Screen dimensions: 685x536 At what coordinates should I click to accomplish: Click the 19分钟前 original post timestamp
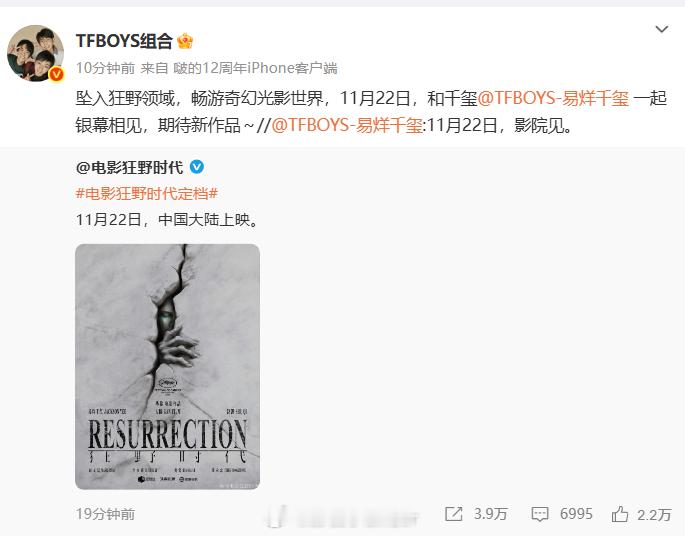click(105, 514)
